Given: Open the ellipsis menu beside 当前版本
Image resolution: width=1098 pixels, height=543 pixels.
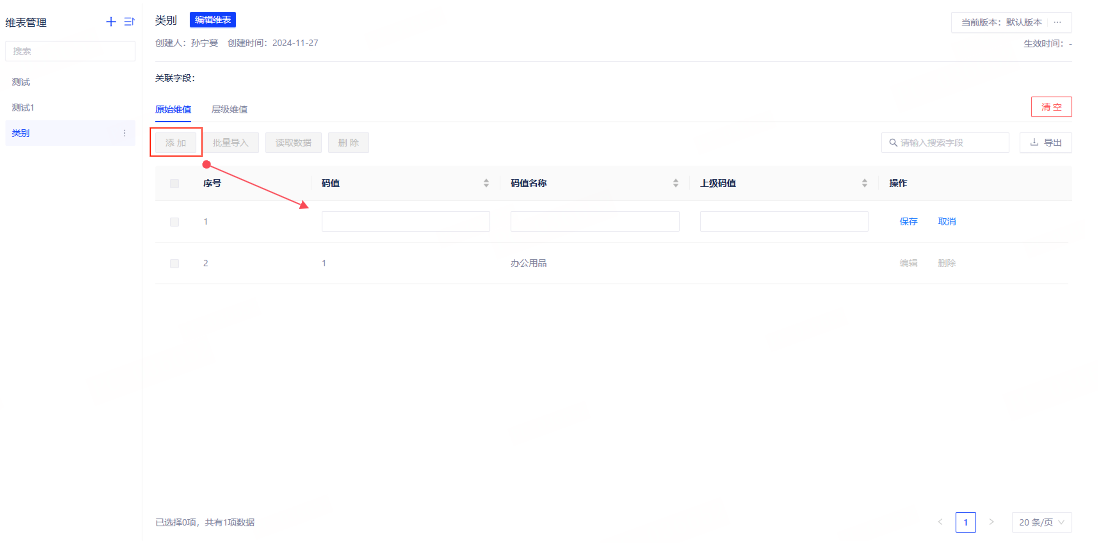Looking at the screenshot, I should 1058,22.
